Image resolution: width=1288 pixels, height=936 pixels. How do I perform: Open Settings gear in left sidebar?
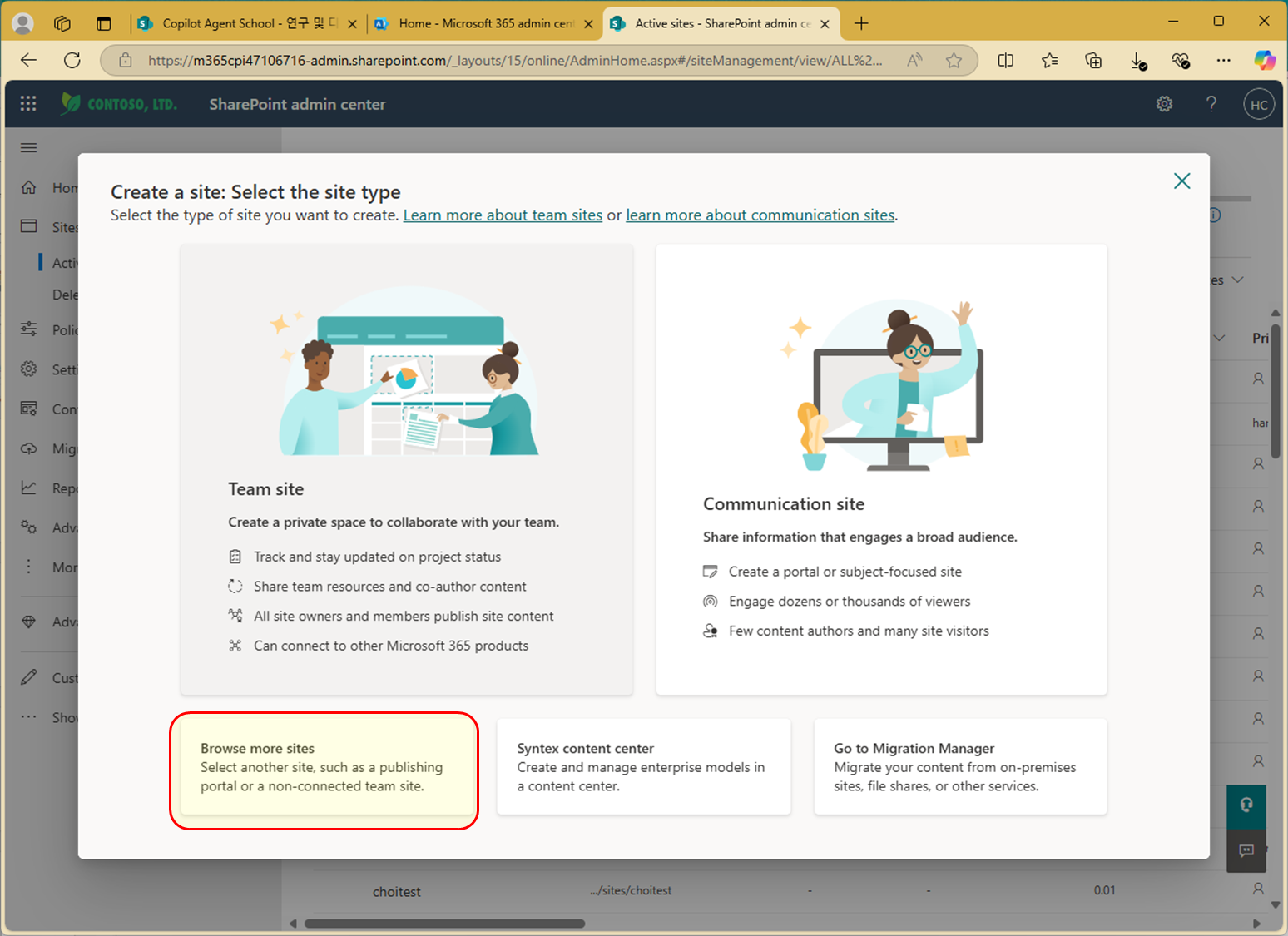(x=29, y=369)
